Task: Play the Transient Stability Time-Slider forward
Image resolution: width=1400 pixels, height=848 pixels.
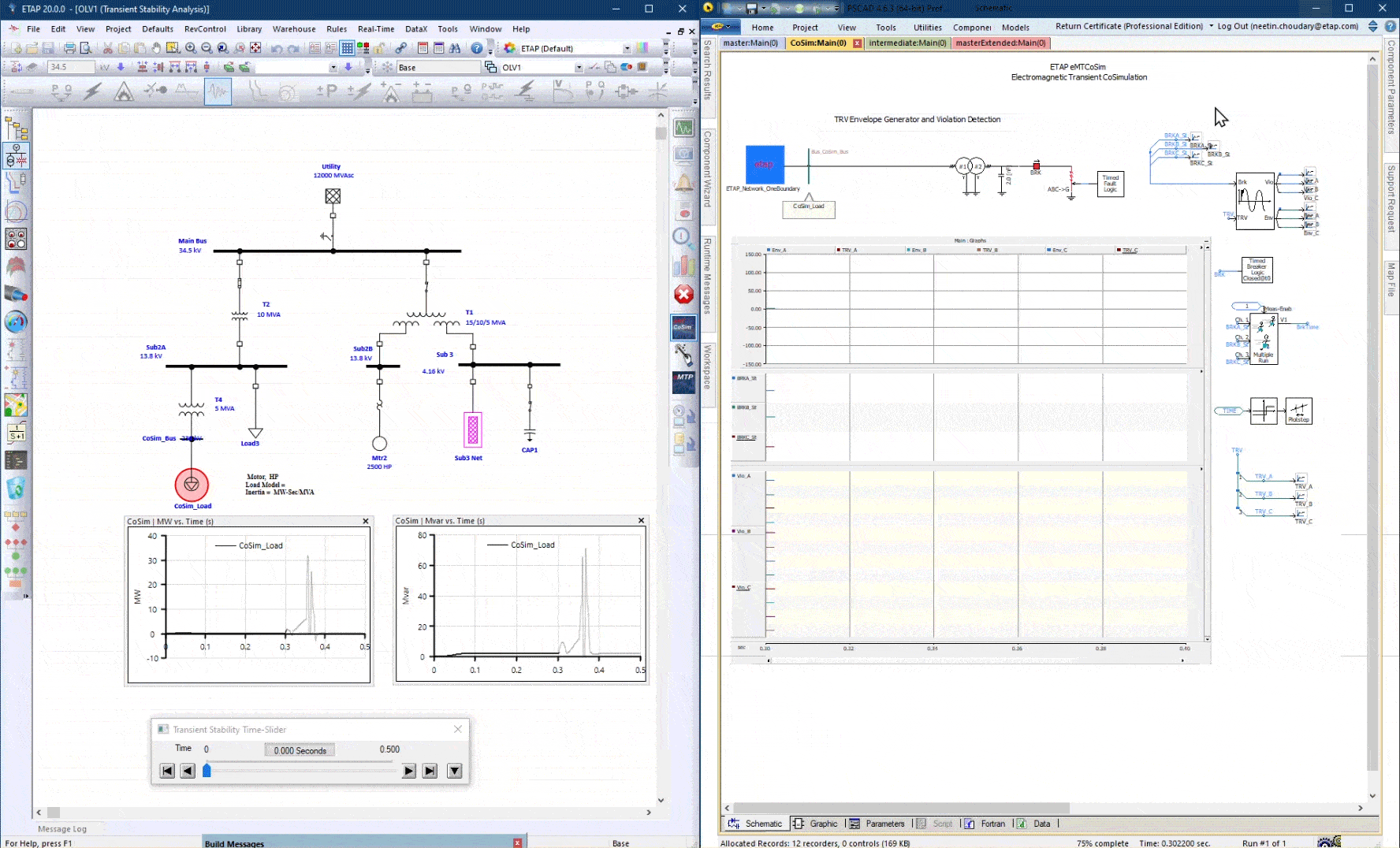Action: coord(408,771)
